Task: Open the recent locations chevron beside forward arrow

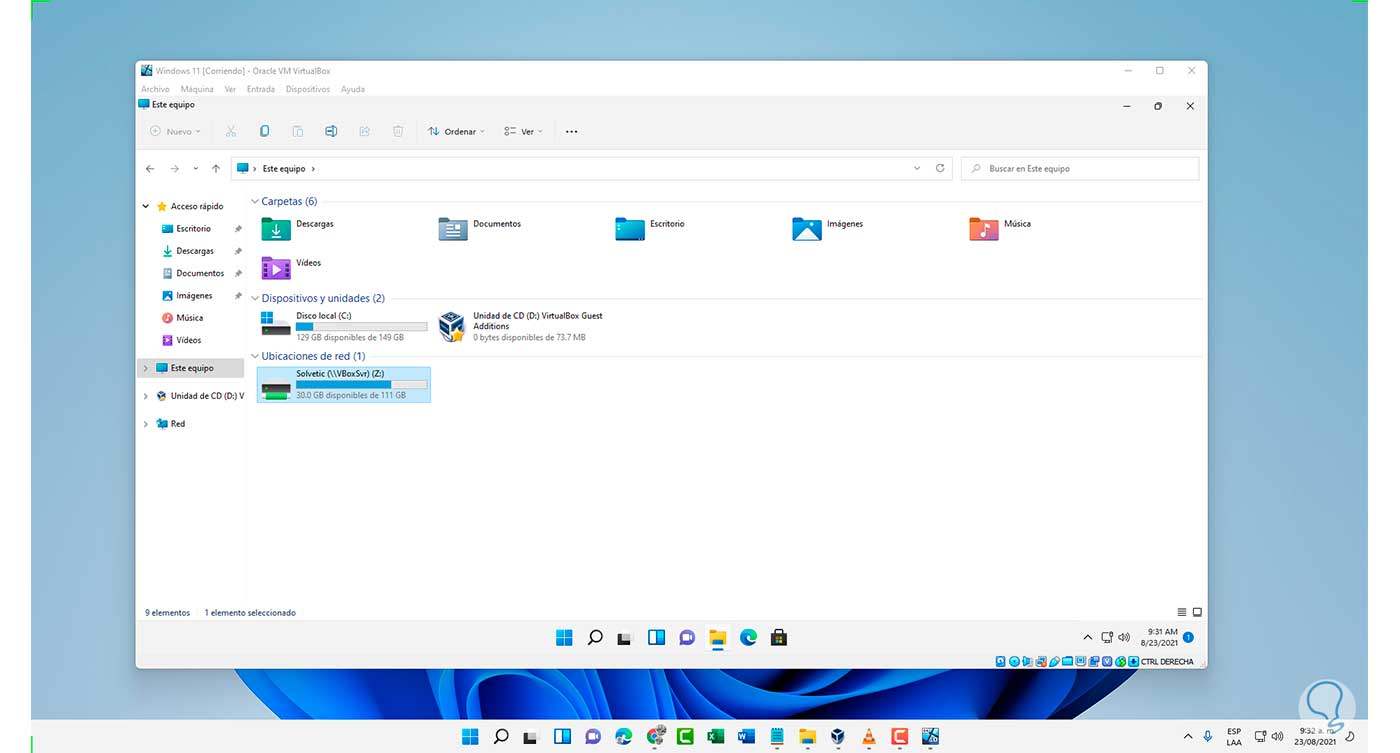Action: click(195, 169)
